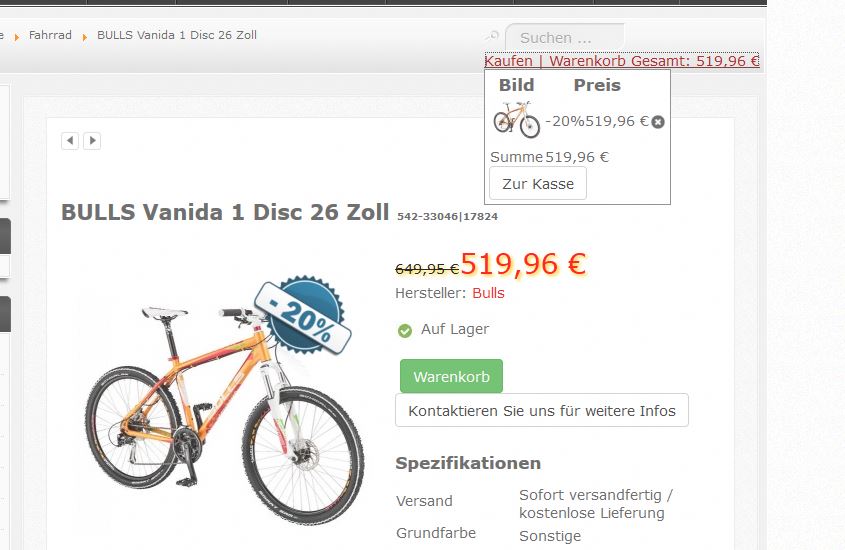The height and width of the screenshot is (550, 845).
Task: Click the next product arrow
Action: [92, 141]
